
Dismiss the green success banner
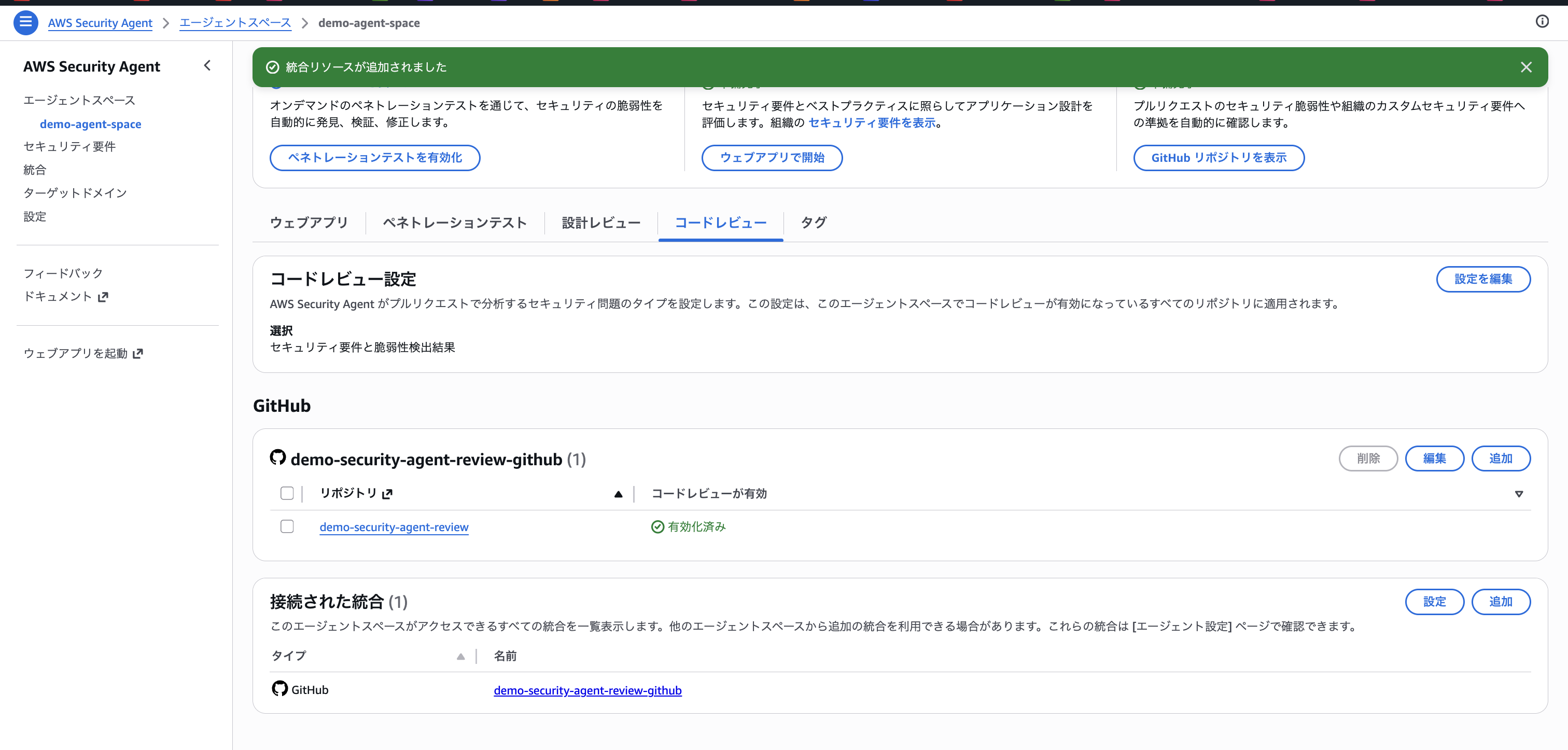[x=1526, y=67]
